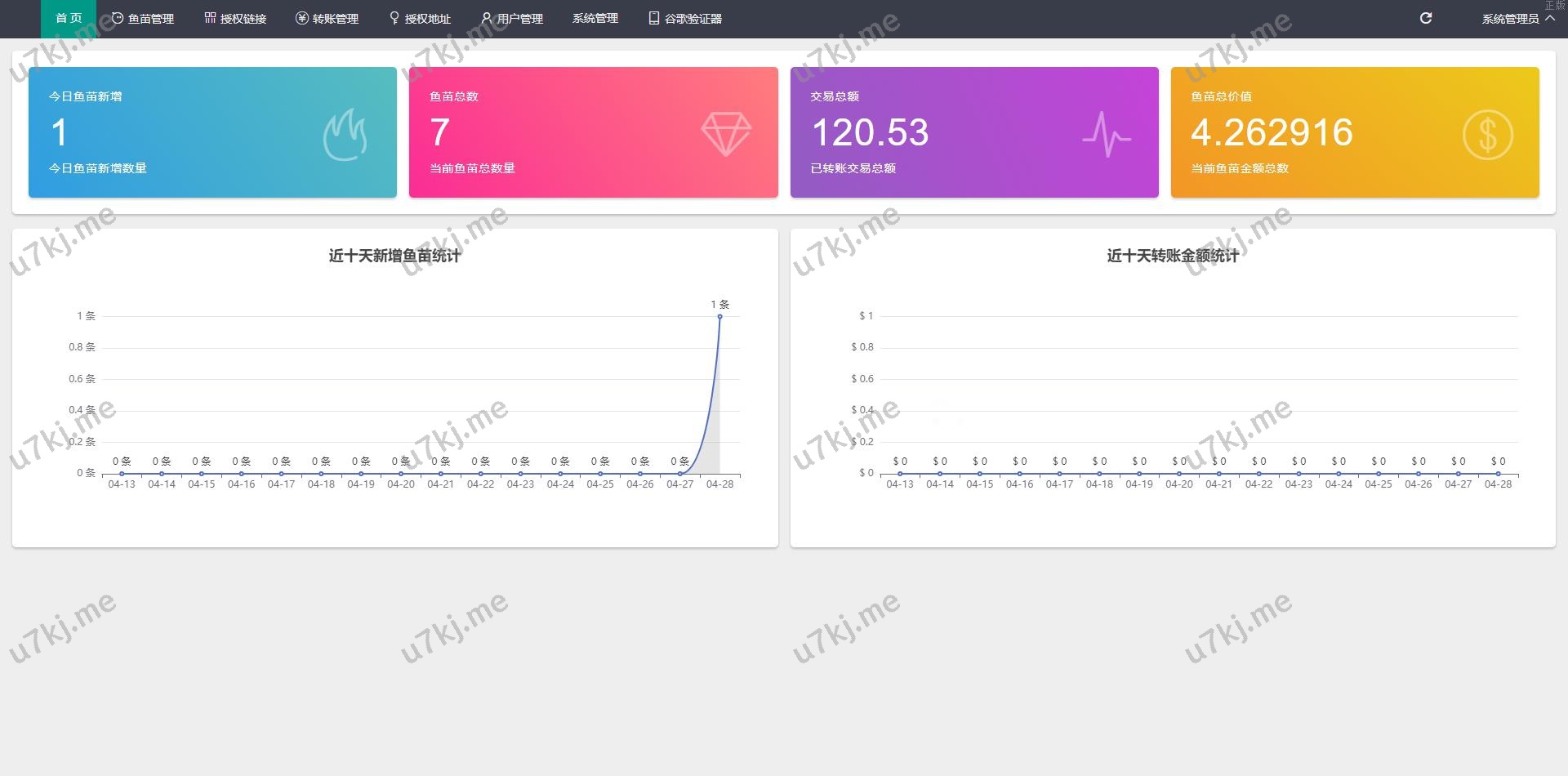The image size is (1568, 776).
Task: Click the 转账管理 yen icon
Action: tap(301, 18)
